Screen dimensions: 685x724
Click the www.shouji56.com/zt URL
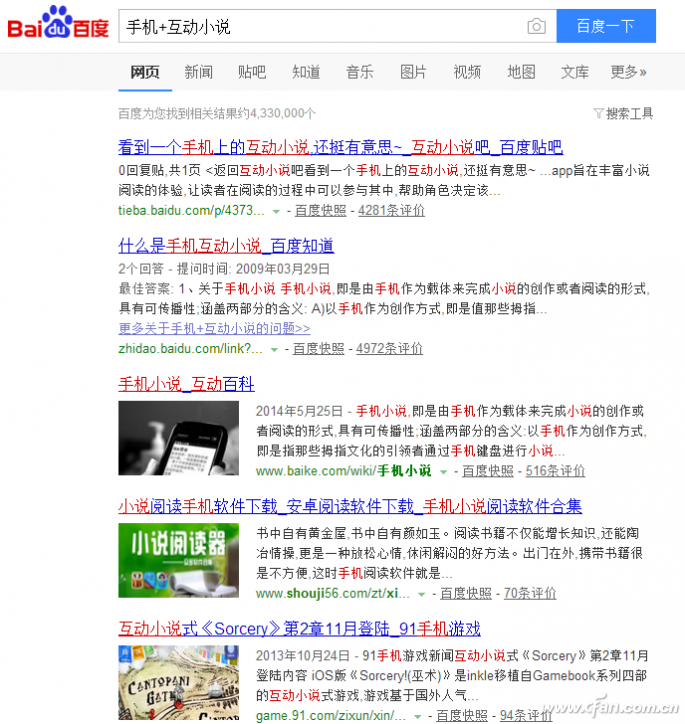[x=332, y=593]
